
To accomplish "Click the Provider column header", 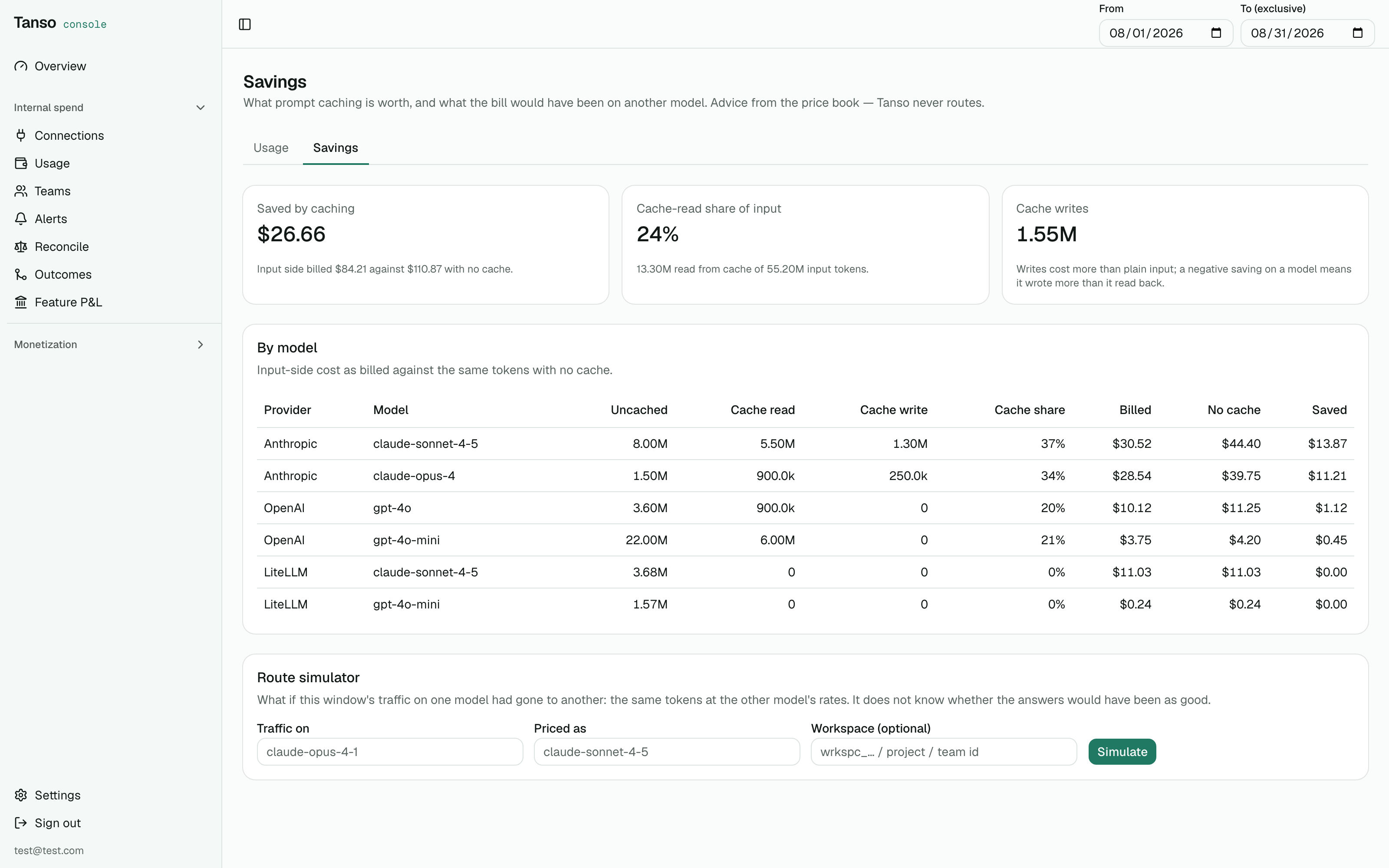I will pyautogui.click(x=287, y=410).
